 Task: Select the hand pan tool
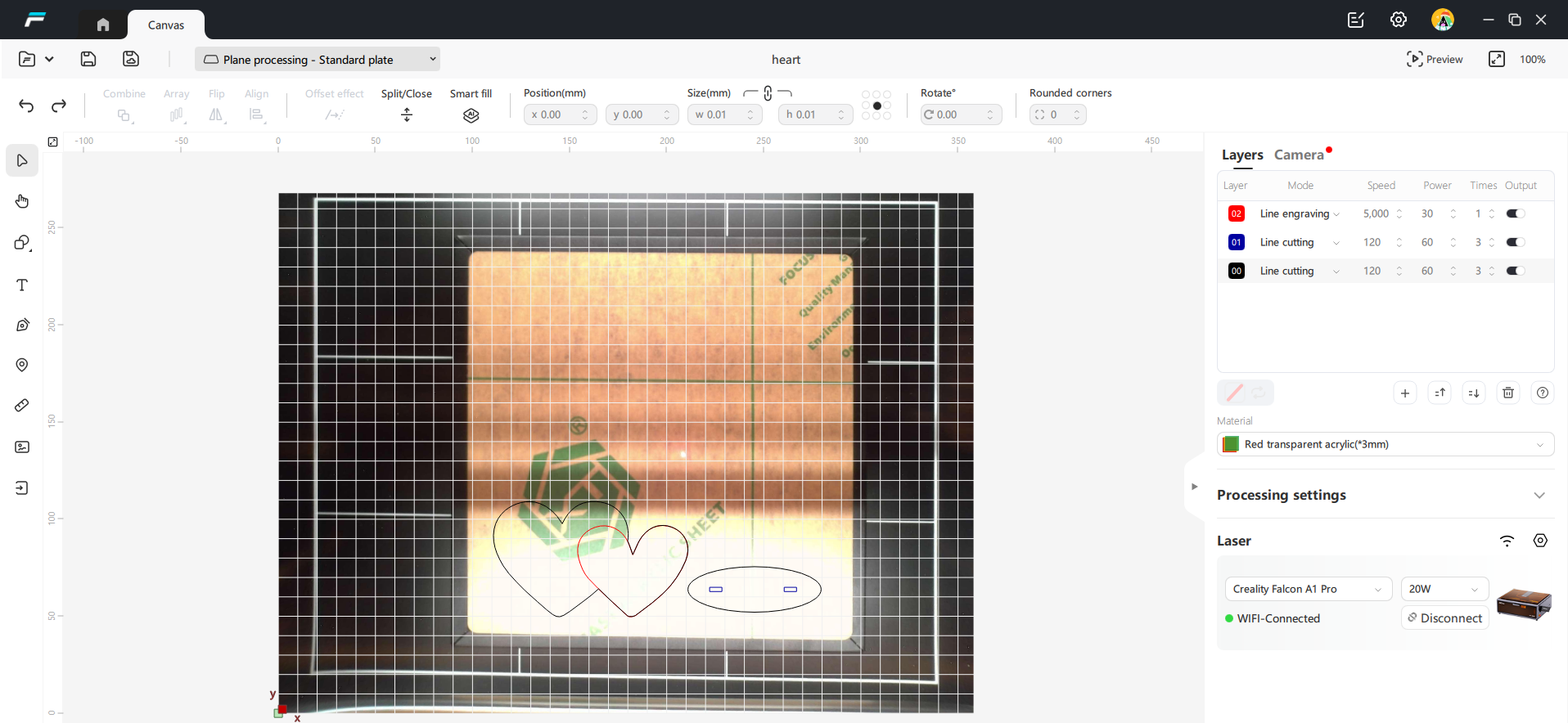pyautogui.click(x=22, y=201)
